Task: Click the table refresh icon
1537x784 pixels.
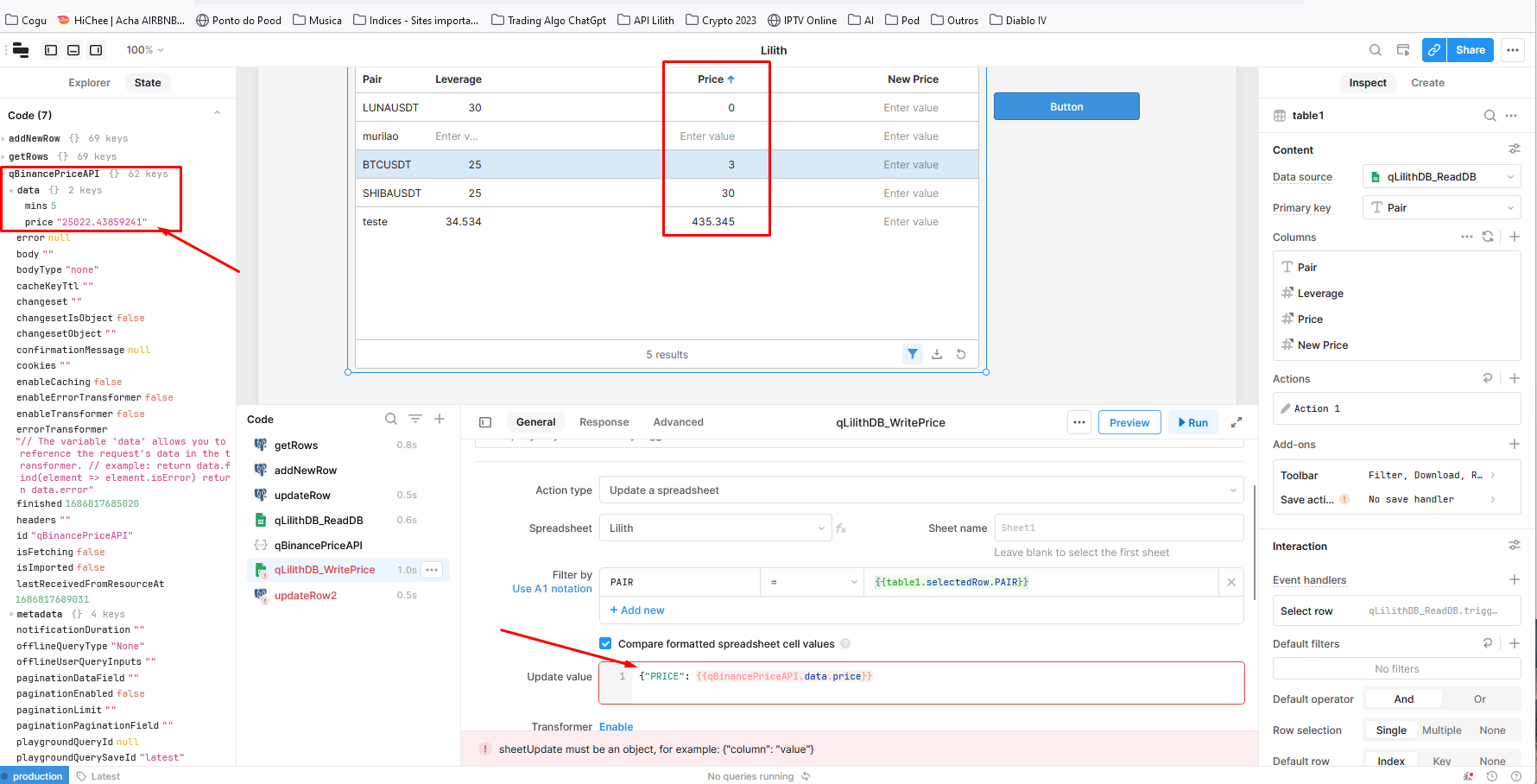Action: [x=961, y=354]
